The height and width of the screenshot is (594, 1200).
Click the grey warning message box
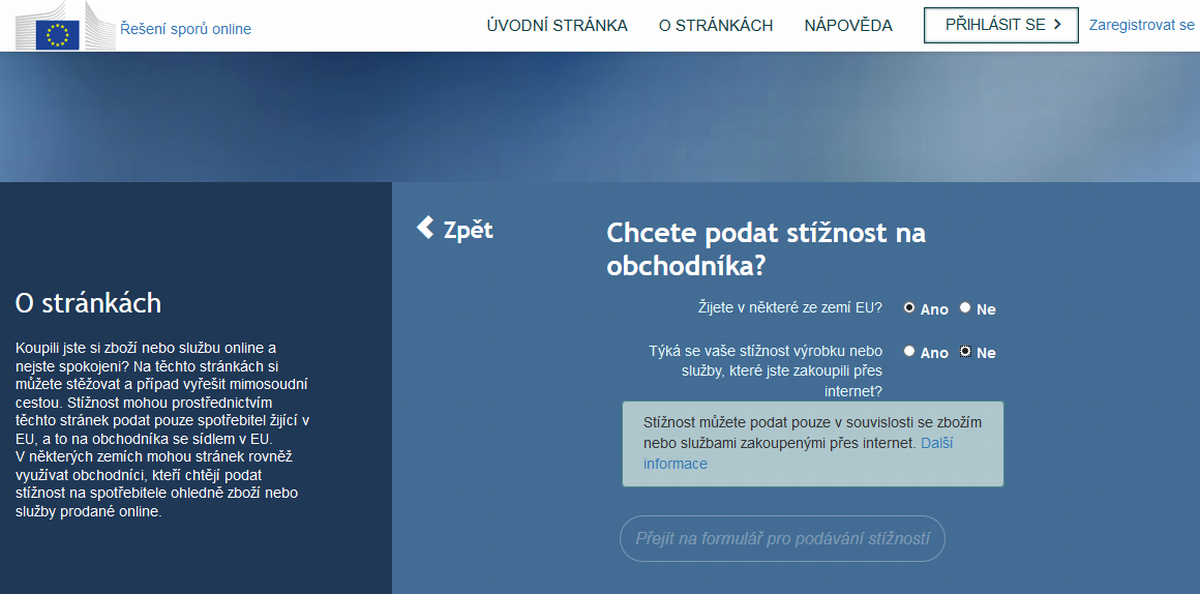[812, 444]
